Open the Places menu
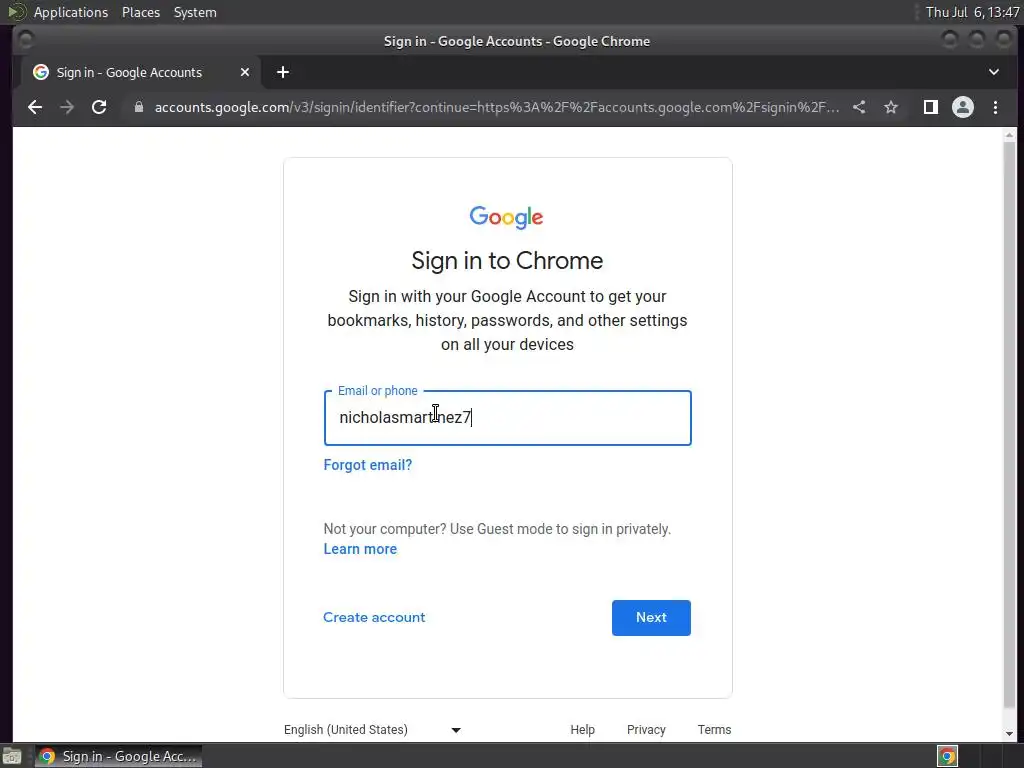1024x768 pixels. [x=141, y=12]
